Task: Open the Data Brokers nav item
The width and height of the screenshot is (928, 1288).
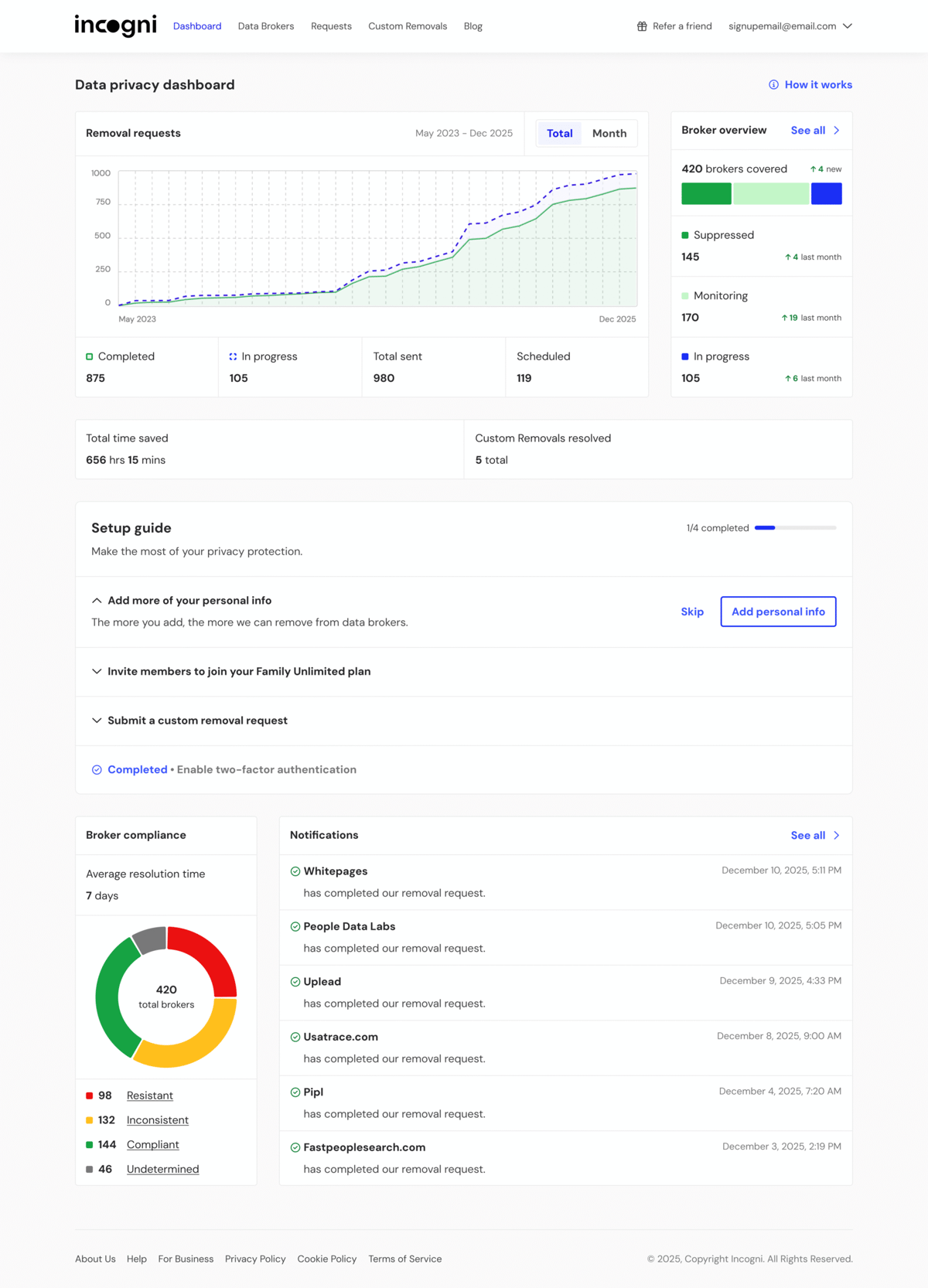Action: (x=266, y=26)
